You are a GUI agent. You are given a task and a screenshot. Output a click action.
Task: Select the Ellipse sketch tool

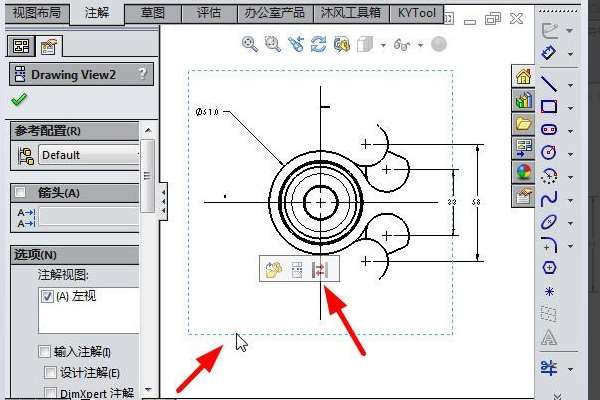(549, 222)
